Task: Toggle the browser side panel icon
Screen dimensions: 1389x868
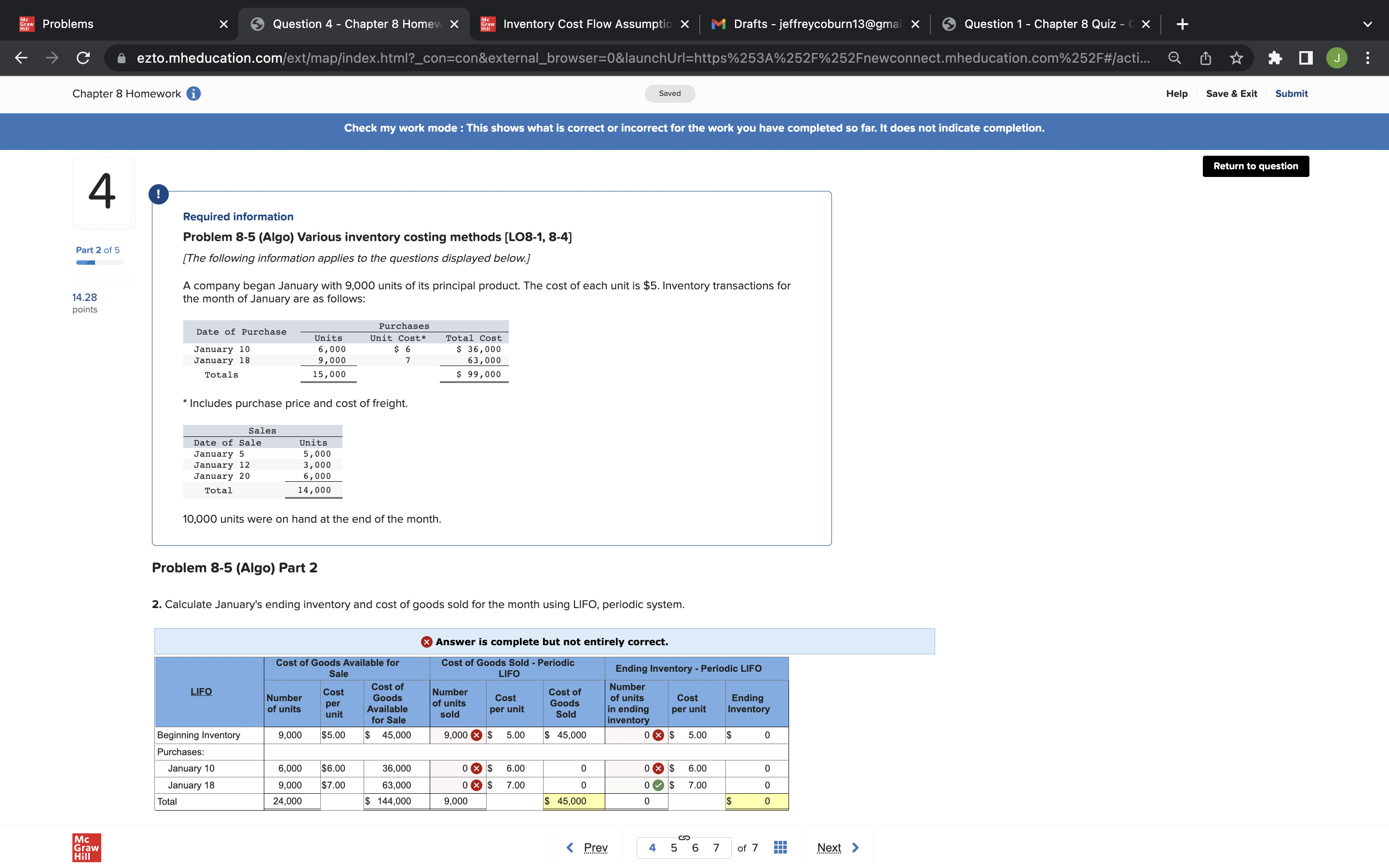Action: point(1306,58)
